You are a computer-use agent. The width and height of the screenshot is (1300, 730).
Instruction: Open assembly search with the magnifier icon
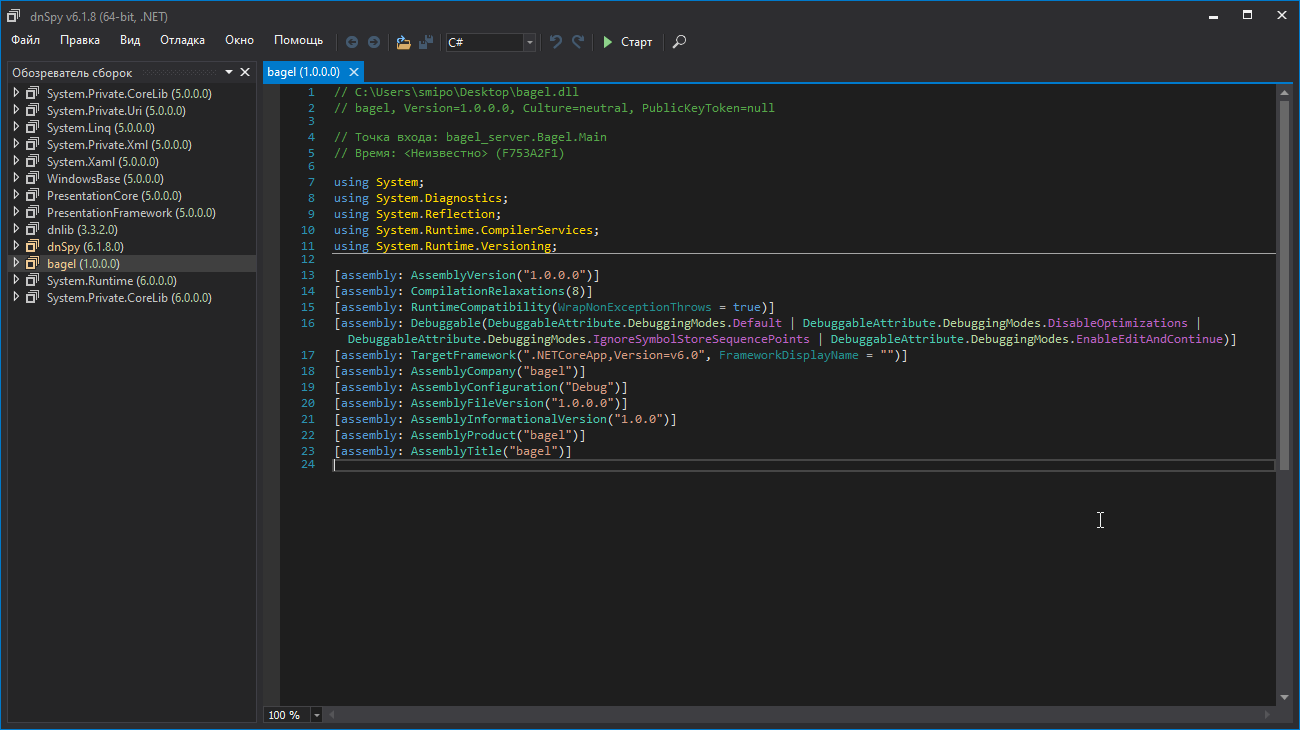679,42
